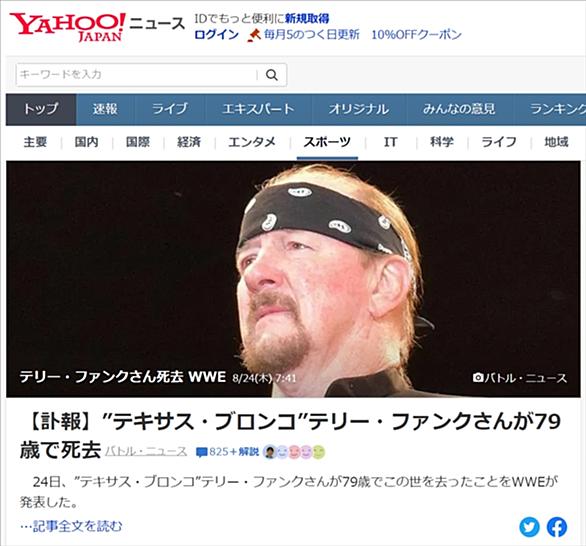The width and height of the screenshot is (586, 546).
Task: Click the ログイン link
Action: tap(216, 35)
